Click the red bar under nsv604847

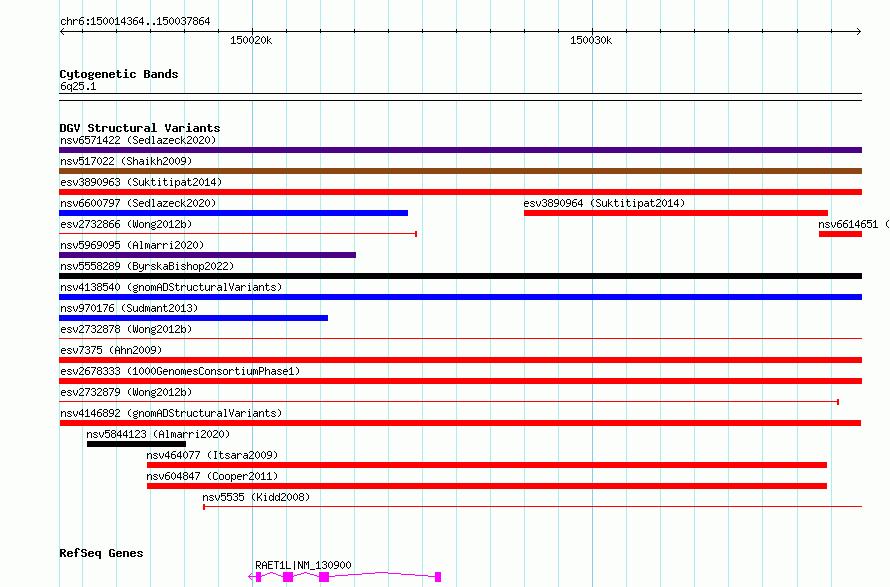coord(487,486)
